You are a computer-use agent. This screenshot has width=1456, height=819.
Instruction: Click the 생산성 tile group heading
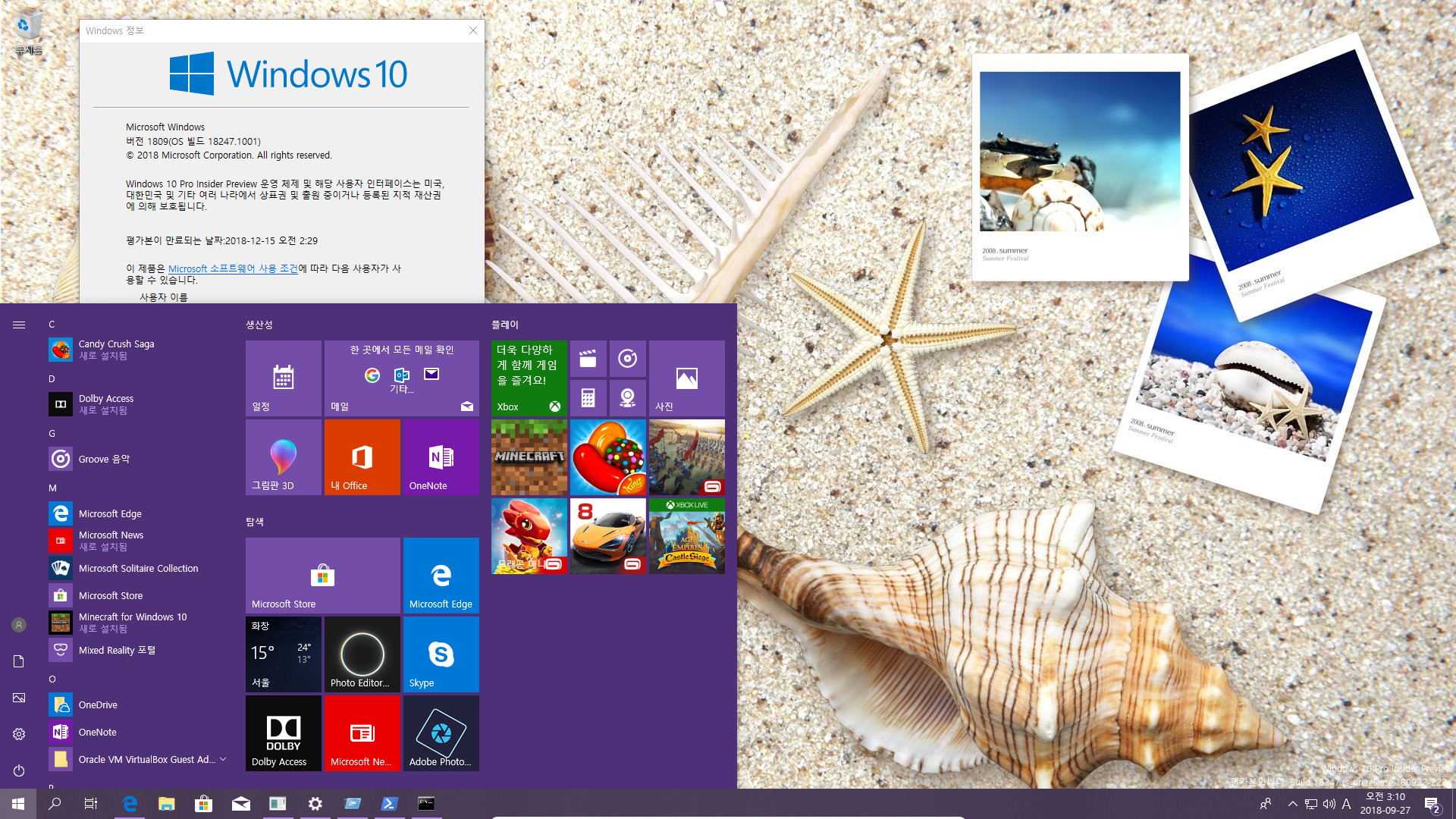click(x=259, y=325)
